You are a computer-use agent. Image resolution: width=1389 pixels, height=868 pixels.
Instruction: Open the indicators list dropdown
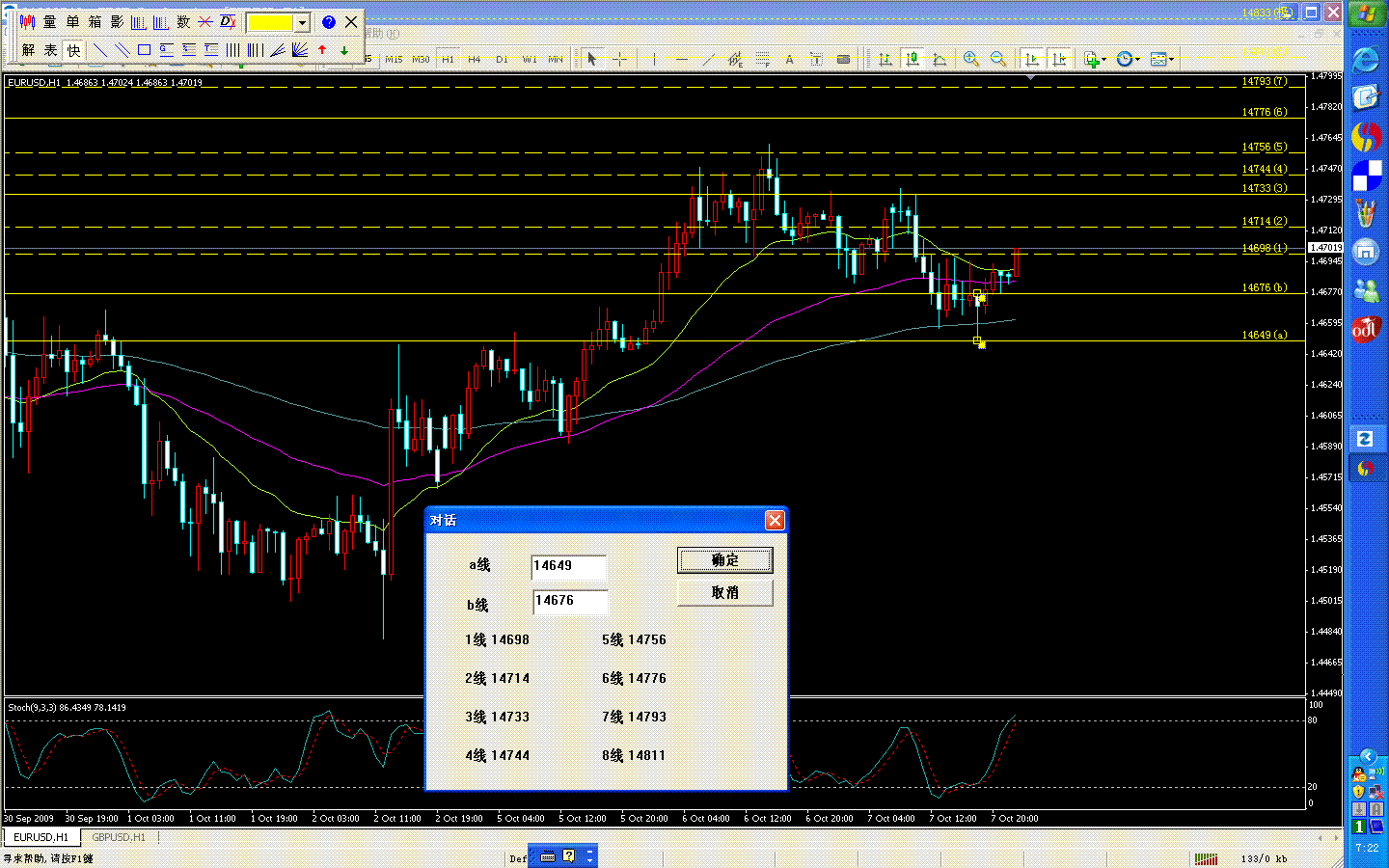1094,60
